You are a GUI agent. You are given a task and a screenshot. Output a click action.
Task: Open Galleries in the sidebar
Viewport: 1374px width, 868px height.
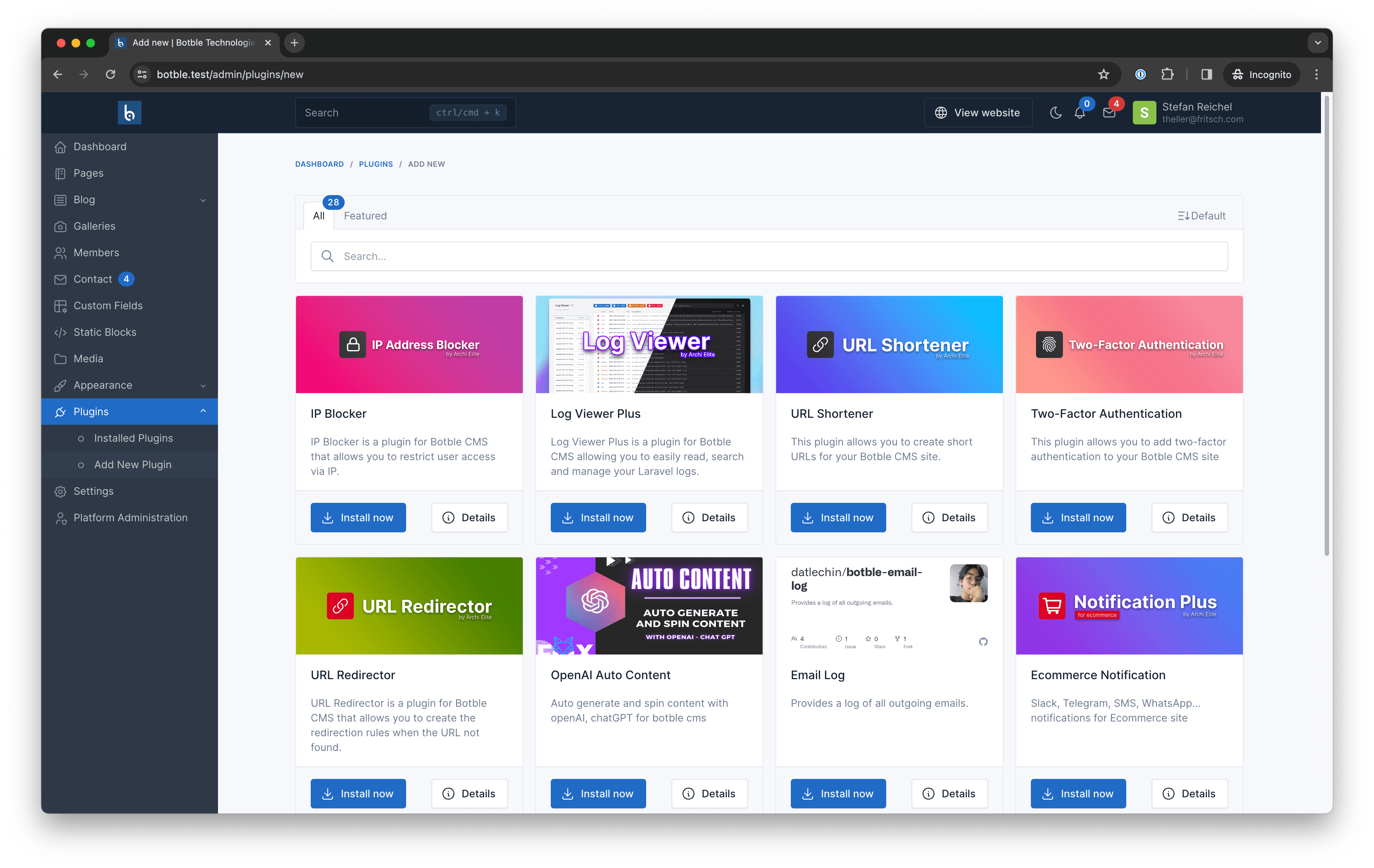(x=130, y=226)
